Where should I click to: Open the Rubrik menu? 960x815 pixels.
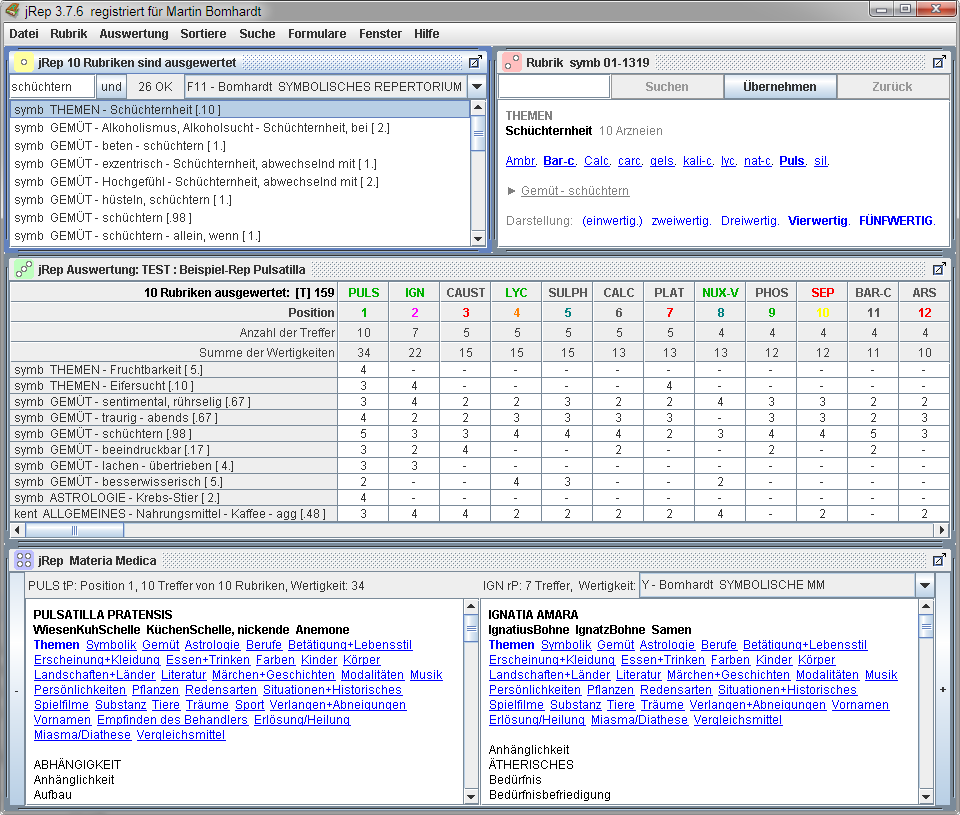point(69,34)
